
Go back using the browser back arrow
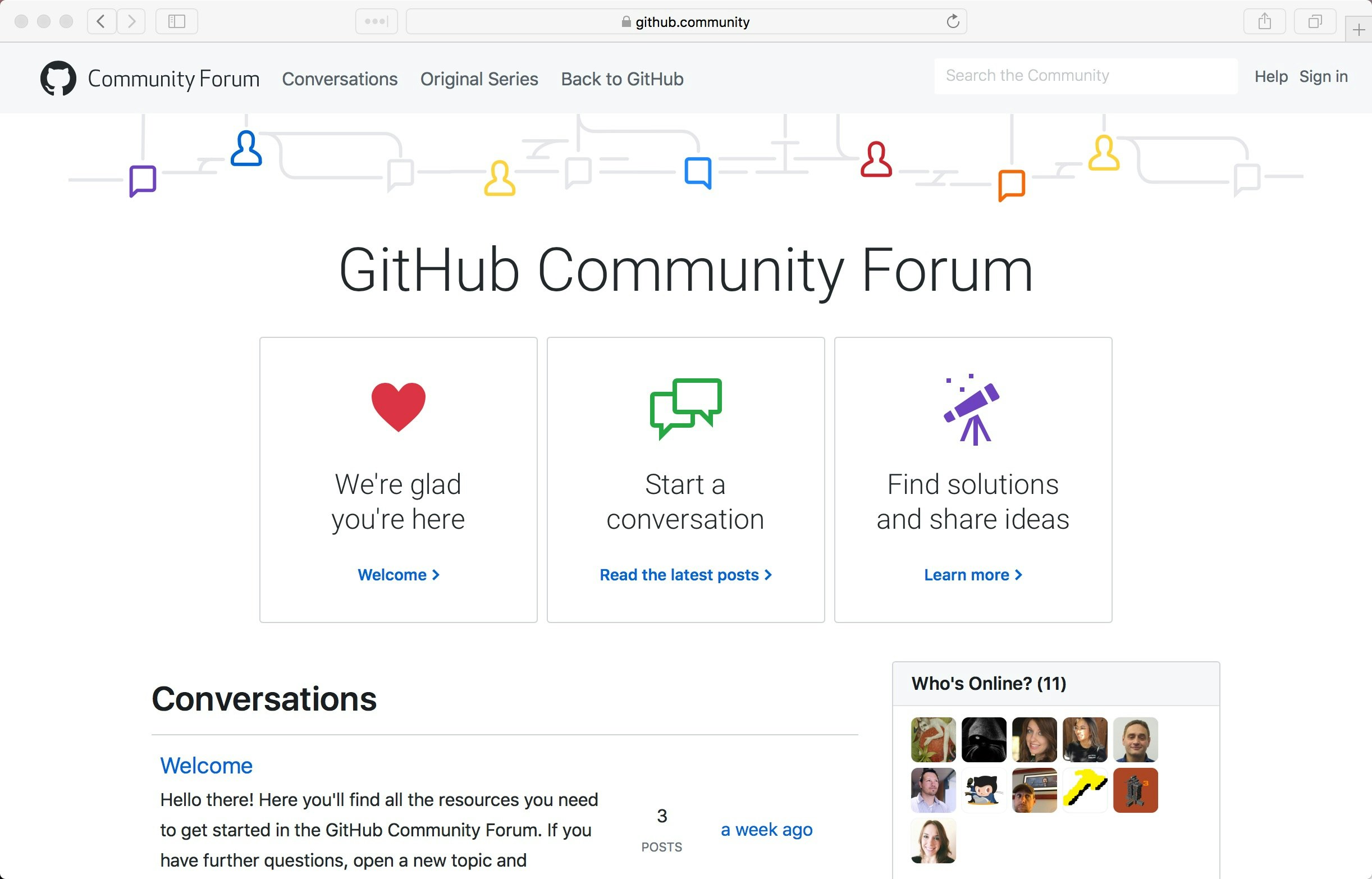pyautogui.click(x=100, y=22)
